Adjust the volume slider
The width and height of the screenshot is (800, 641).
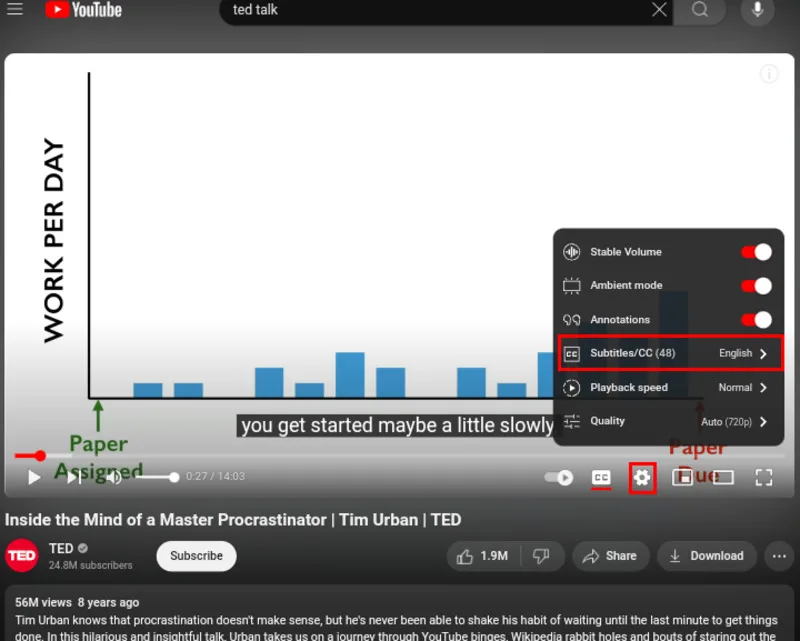(156, 477)
